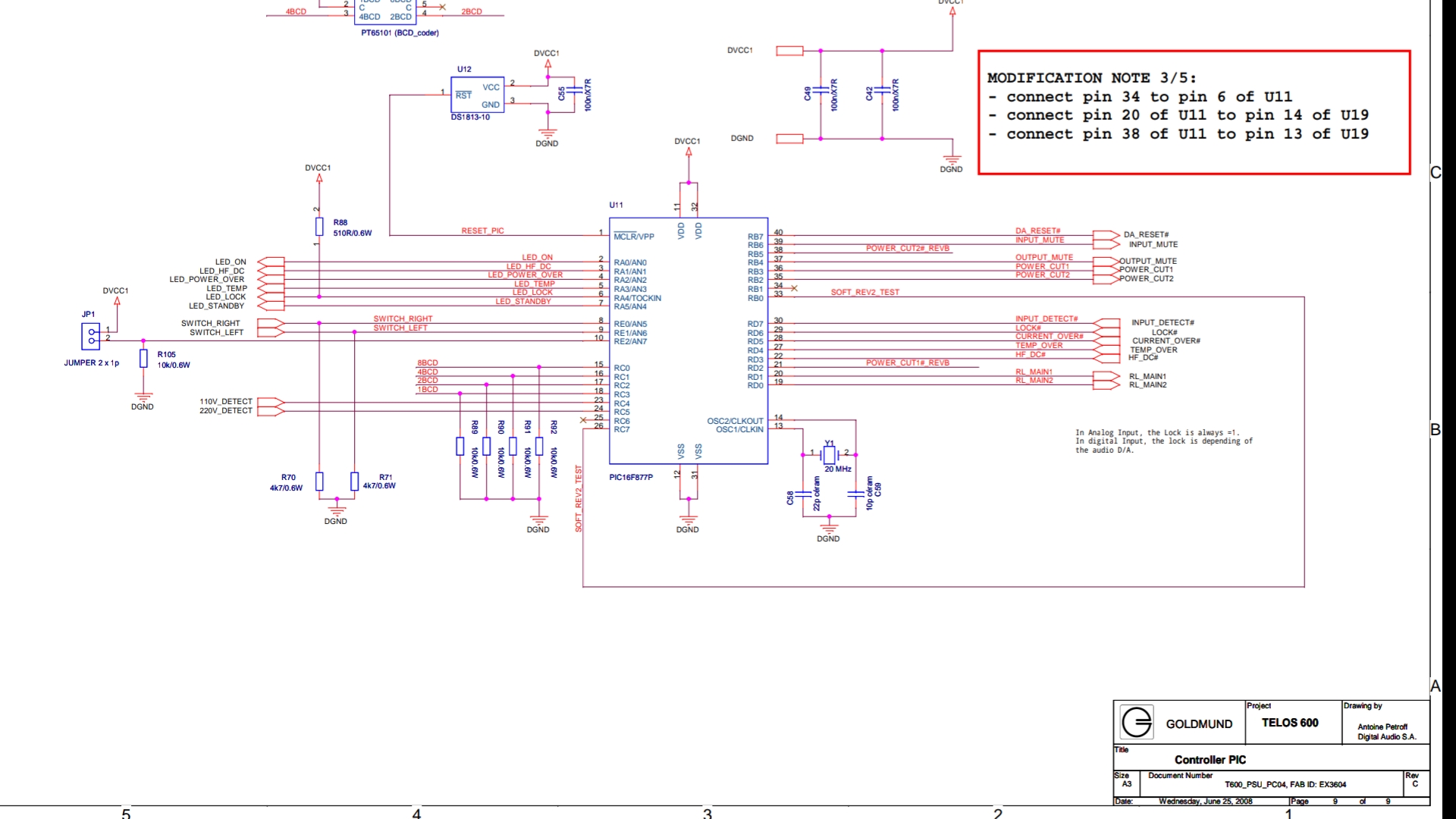Click the Goldmund logo in title block
The height and width of the screenshot is (819, 1456).
1137,722
